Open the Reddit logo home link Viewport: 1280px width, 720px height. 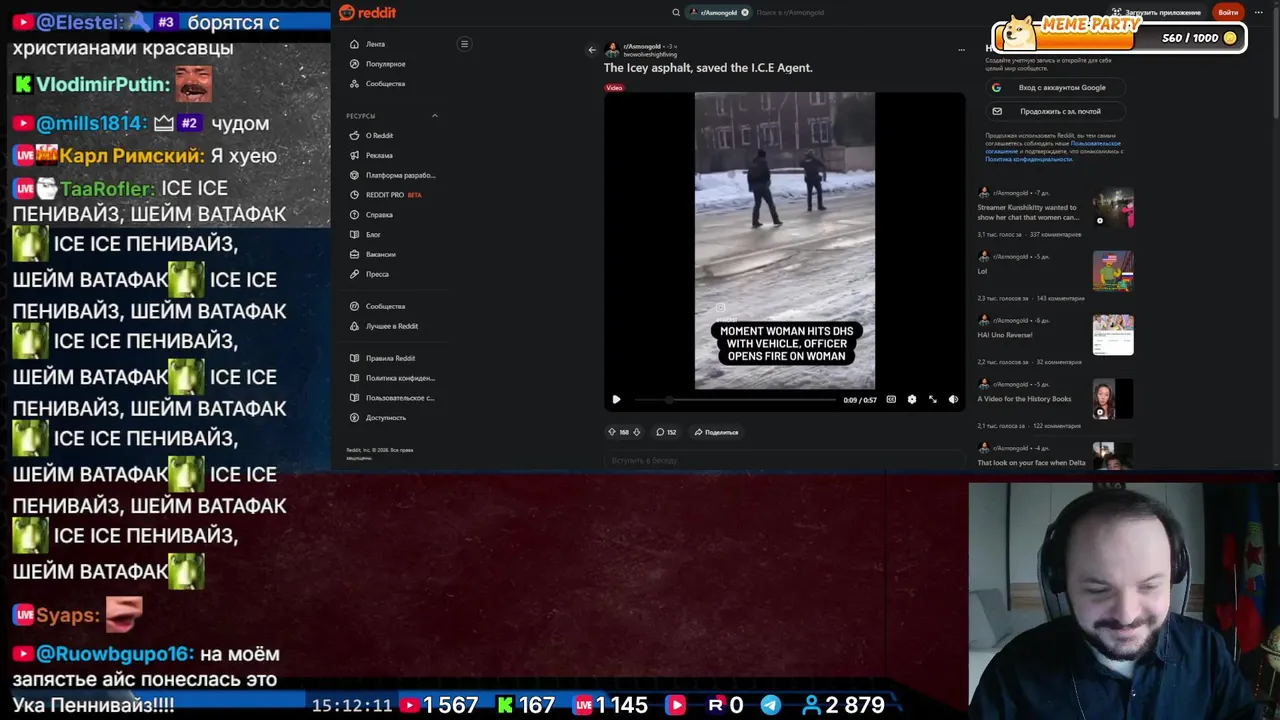[367, 12]
